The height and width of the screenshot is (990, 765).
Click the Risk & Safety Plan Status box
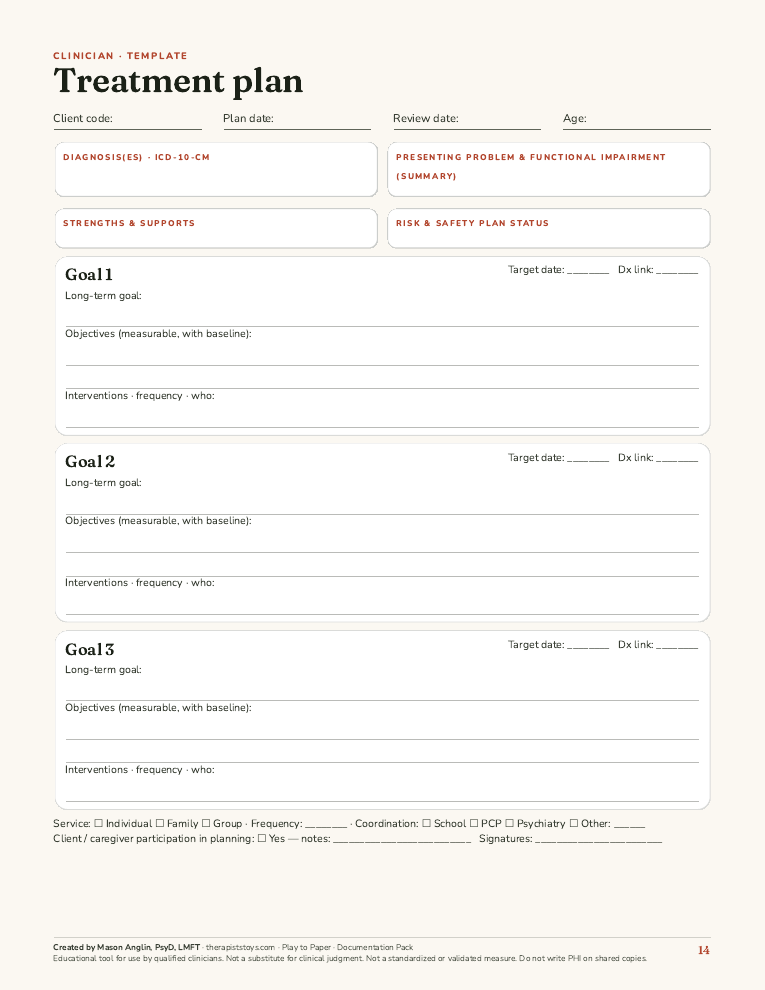[x=549, y=228]
